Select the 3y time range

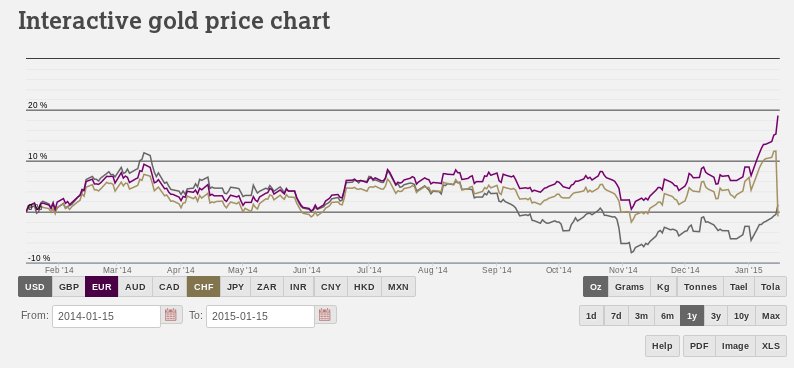716,316
